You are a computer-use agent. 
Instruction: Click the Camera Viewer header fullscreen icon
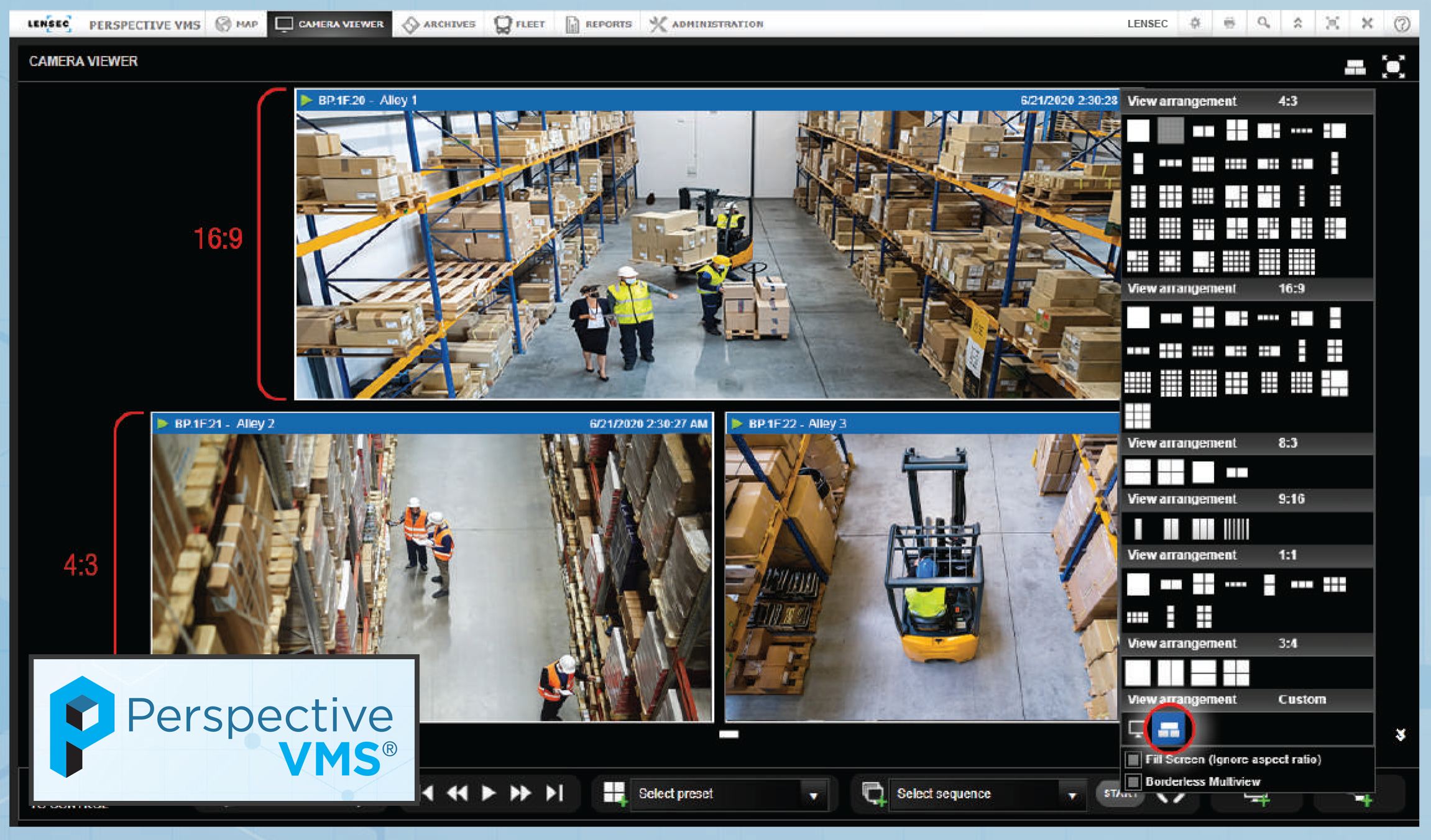pyautogui.click(x=1393, y=66)
